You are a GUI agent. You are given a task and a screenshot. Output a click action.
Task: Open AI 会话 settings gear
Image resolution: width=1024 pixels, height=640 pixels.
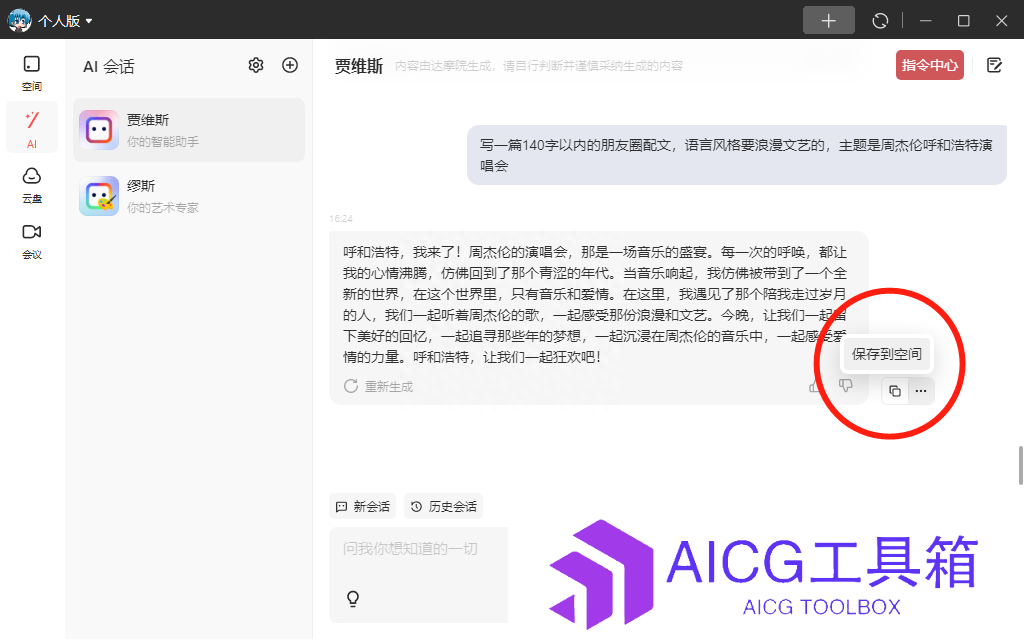256,65
